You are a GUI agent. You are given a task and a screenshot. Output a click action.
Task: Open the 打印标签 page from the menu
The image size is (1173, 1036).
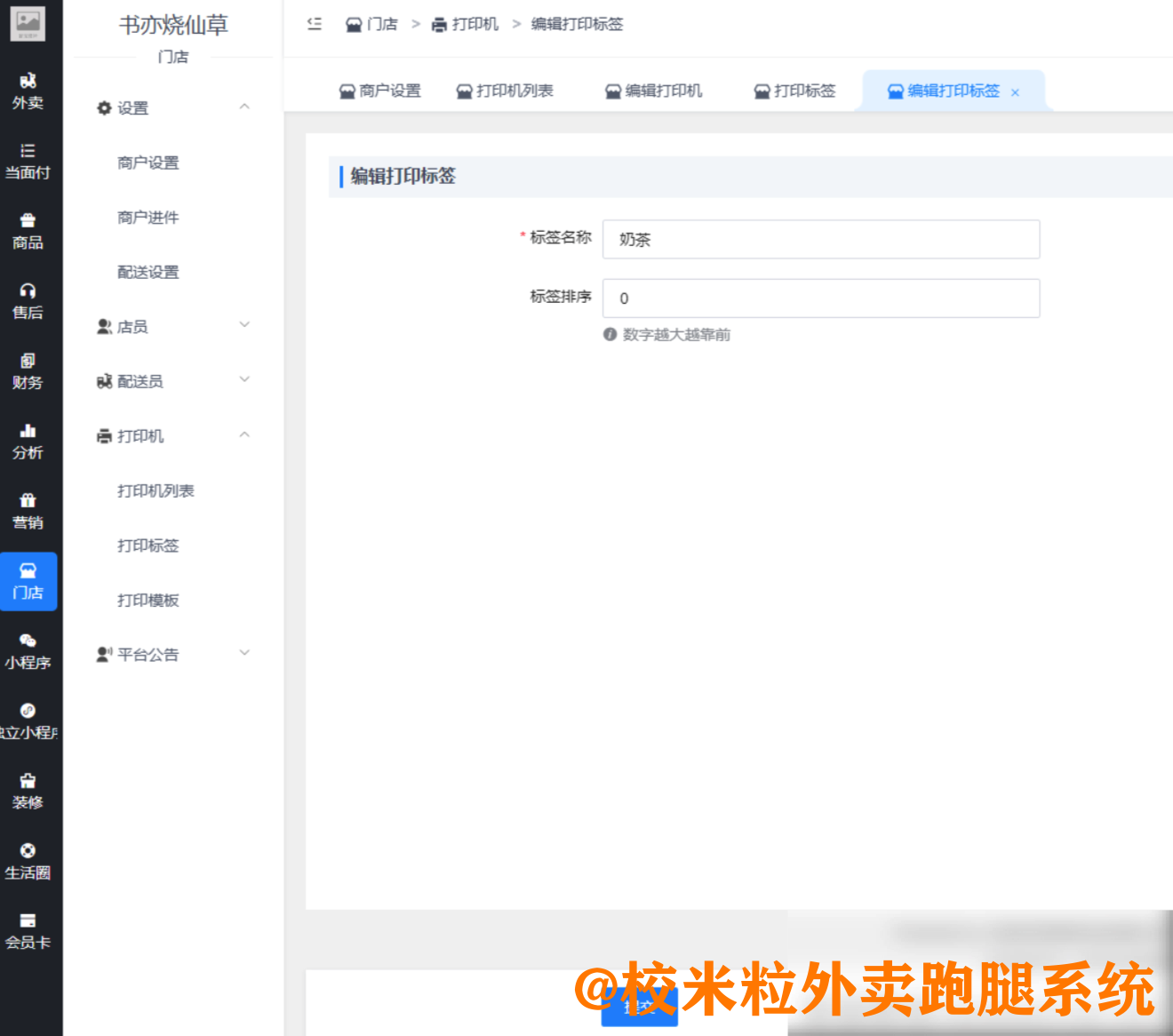148,546
